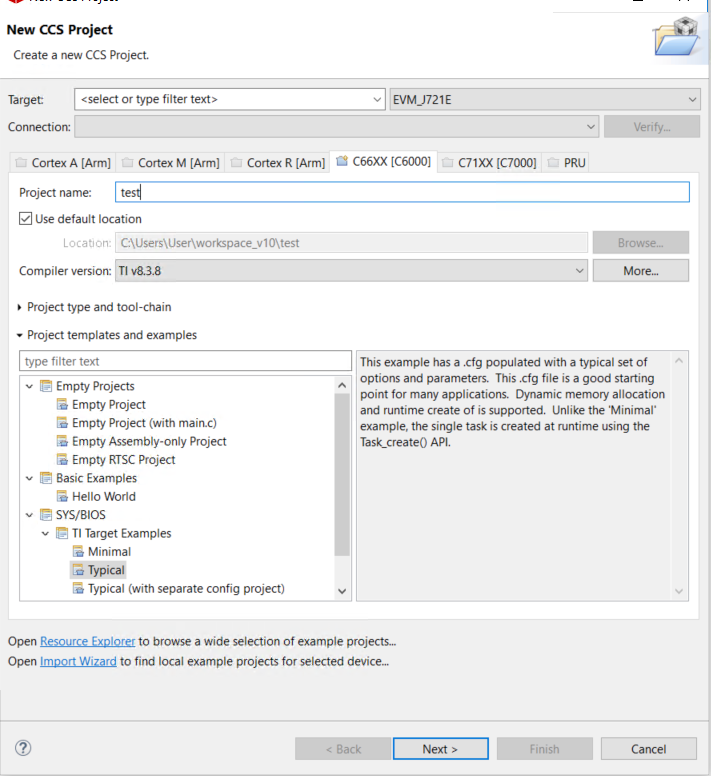Open the Compiler version dropdown
This screenshot has width=711, height=776.
pos(580,271)
